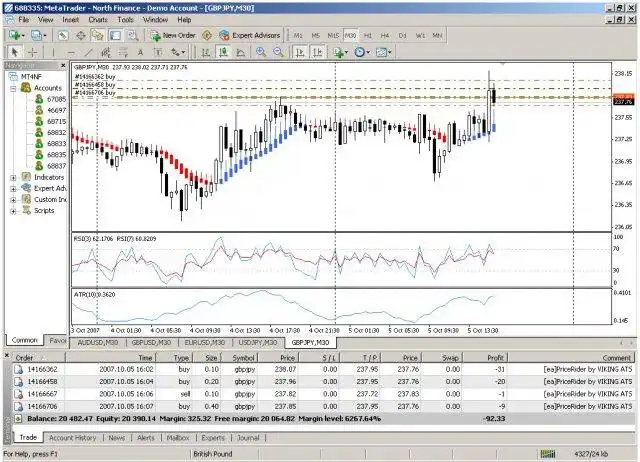This screenshot has width=640, height=462.
Task: Switch to the USDJPY,M30 chart tab
Action: pyautogui.click(x=258, y=342)
